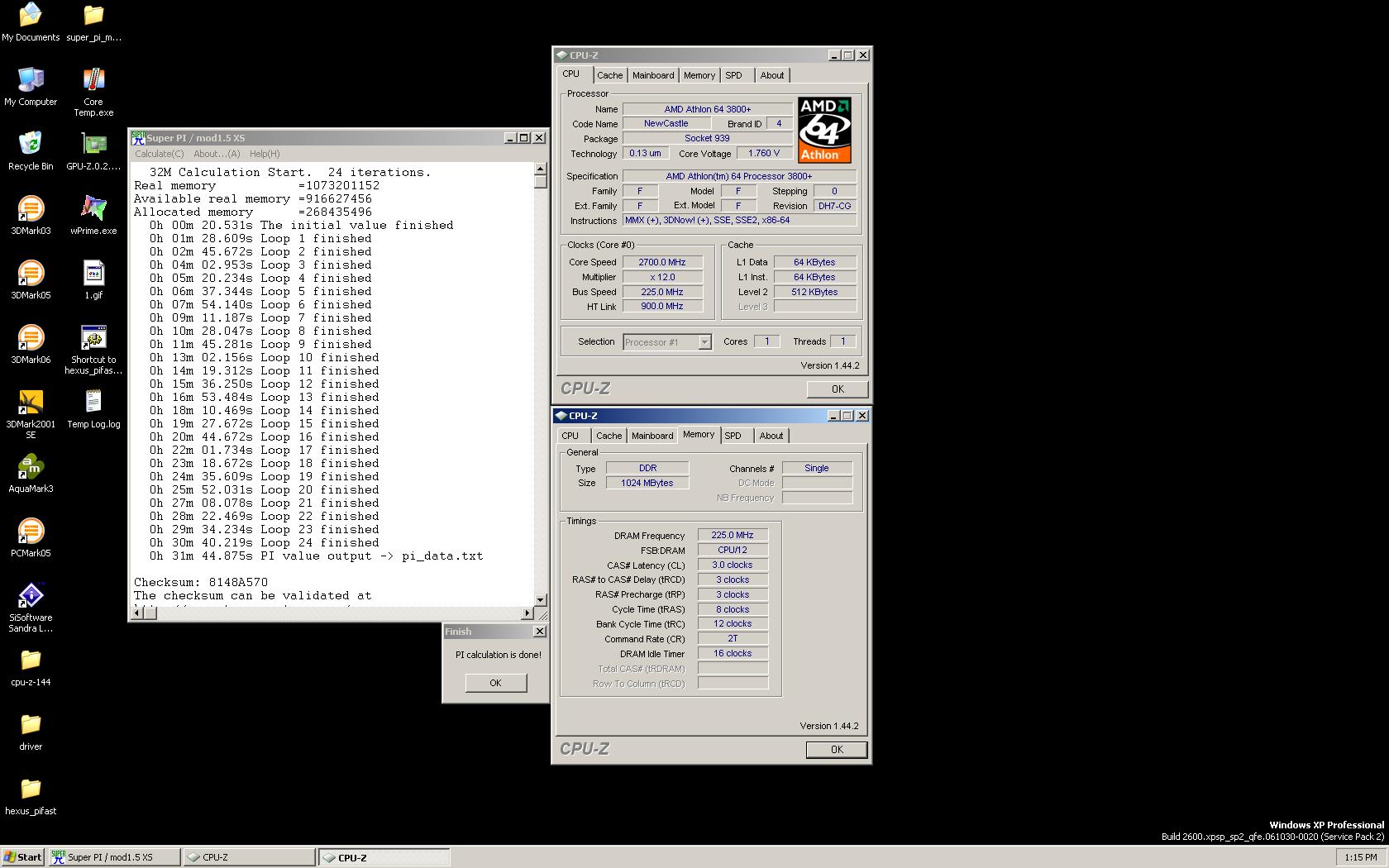The height and width of the screenshot is (868, 1389).
Task: Click the Checksum: 8148A570 line
Action: tap(201, 582)
